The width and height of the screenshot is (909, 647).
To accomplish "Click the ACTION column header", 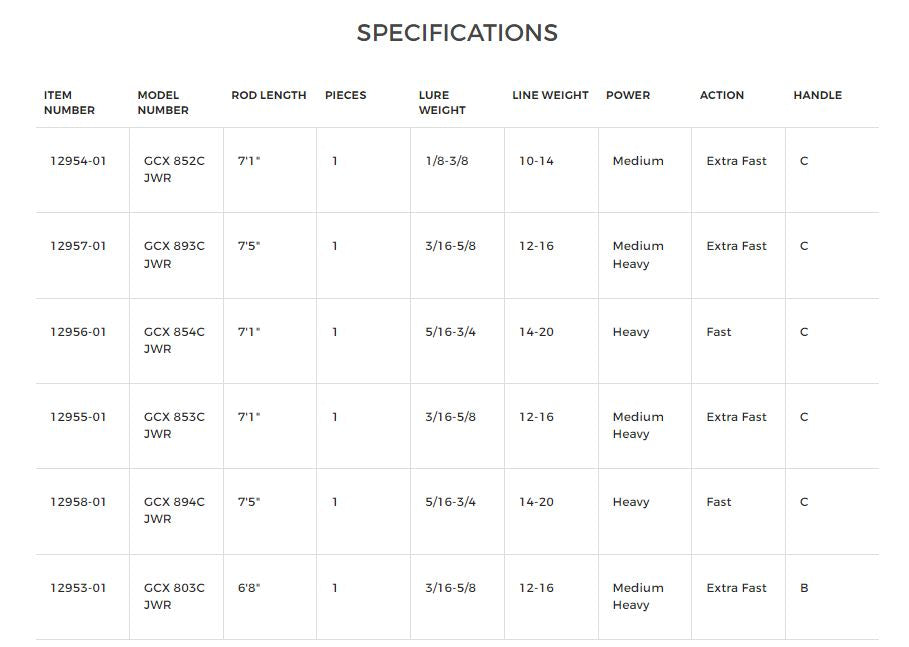I will click(x=722, y=95).
